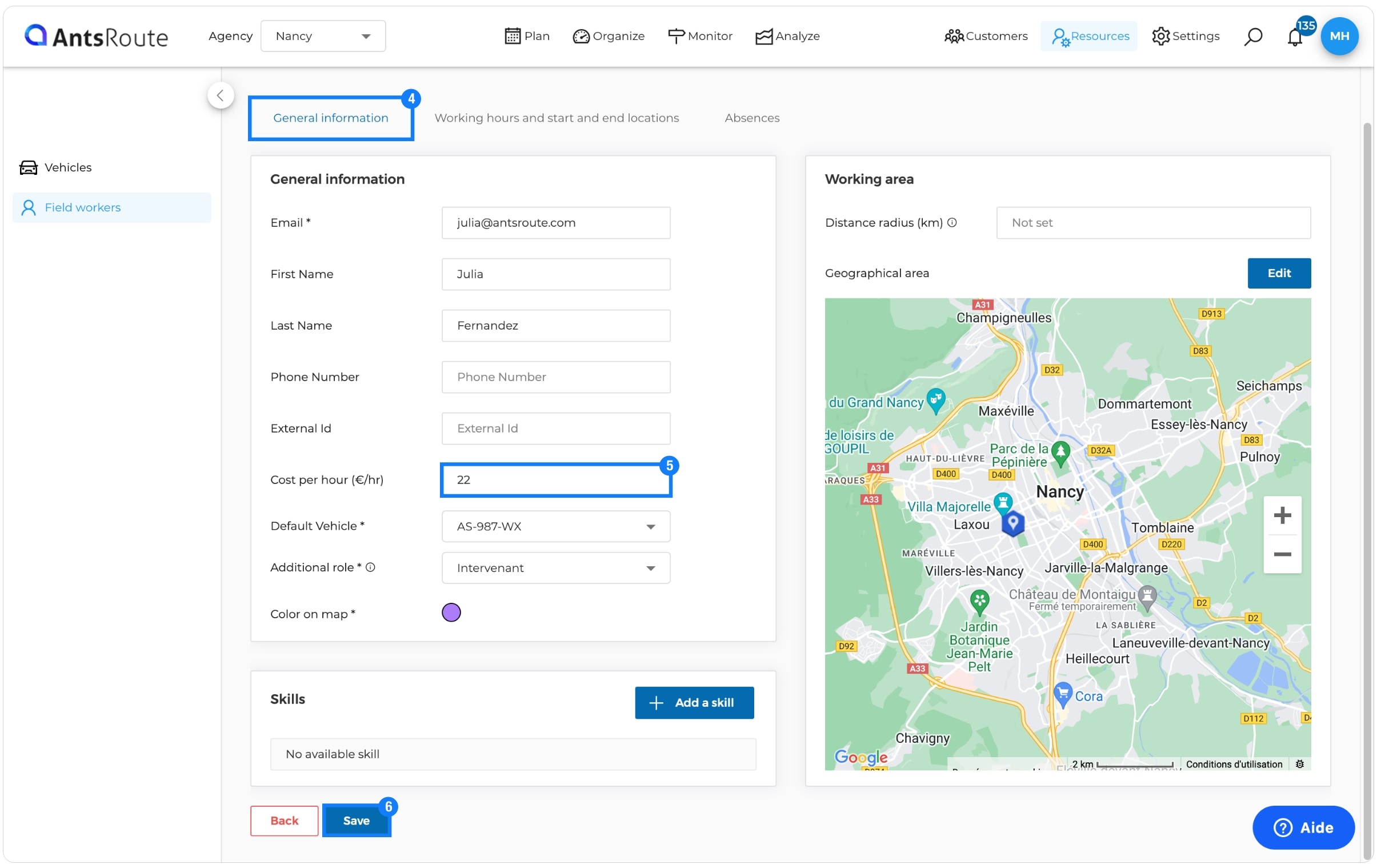Click the blue location pin on map
1377x868 pixels.
(1012, 523)
